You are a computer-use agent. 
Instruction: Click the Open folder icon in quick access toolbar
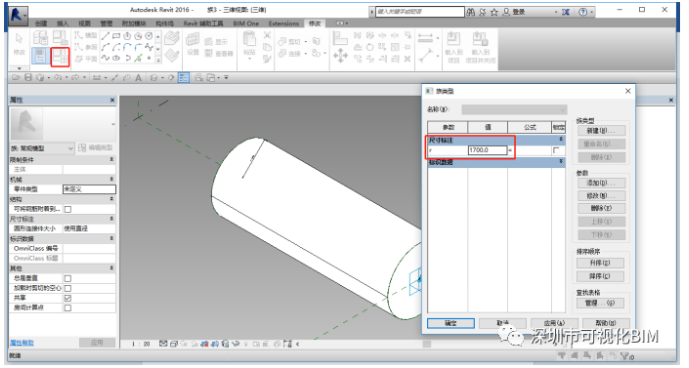16,78
